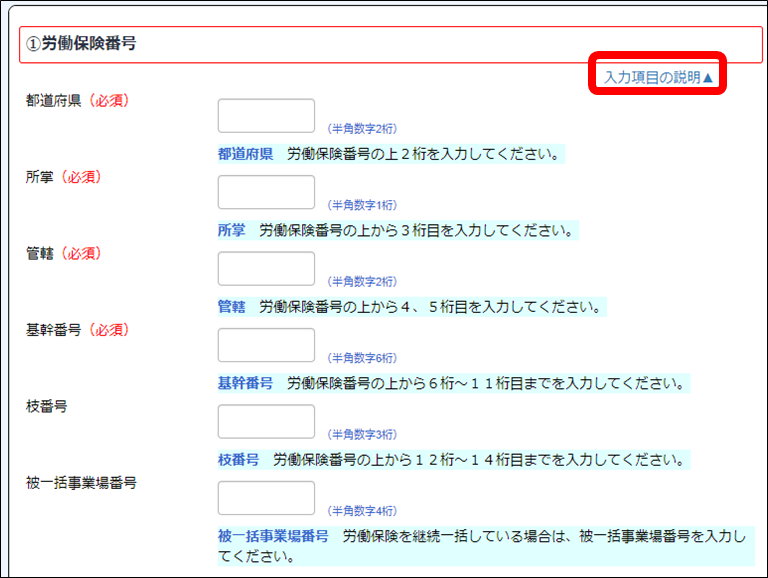
Task: Focus the 所掌 text box
Action: tap(266, 192)
